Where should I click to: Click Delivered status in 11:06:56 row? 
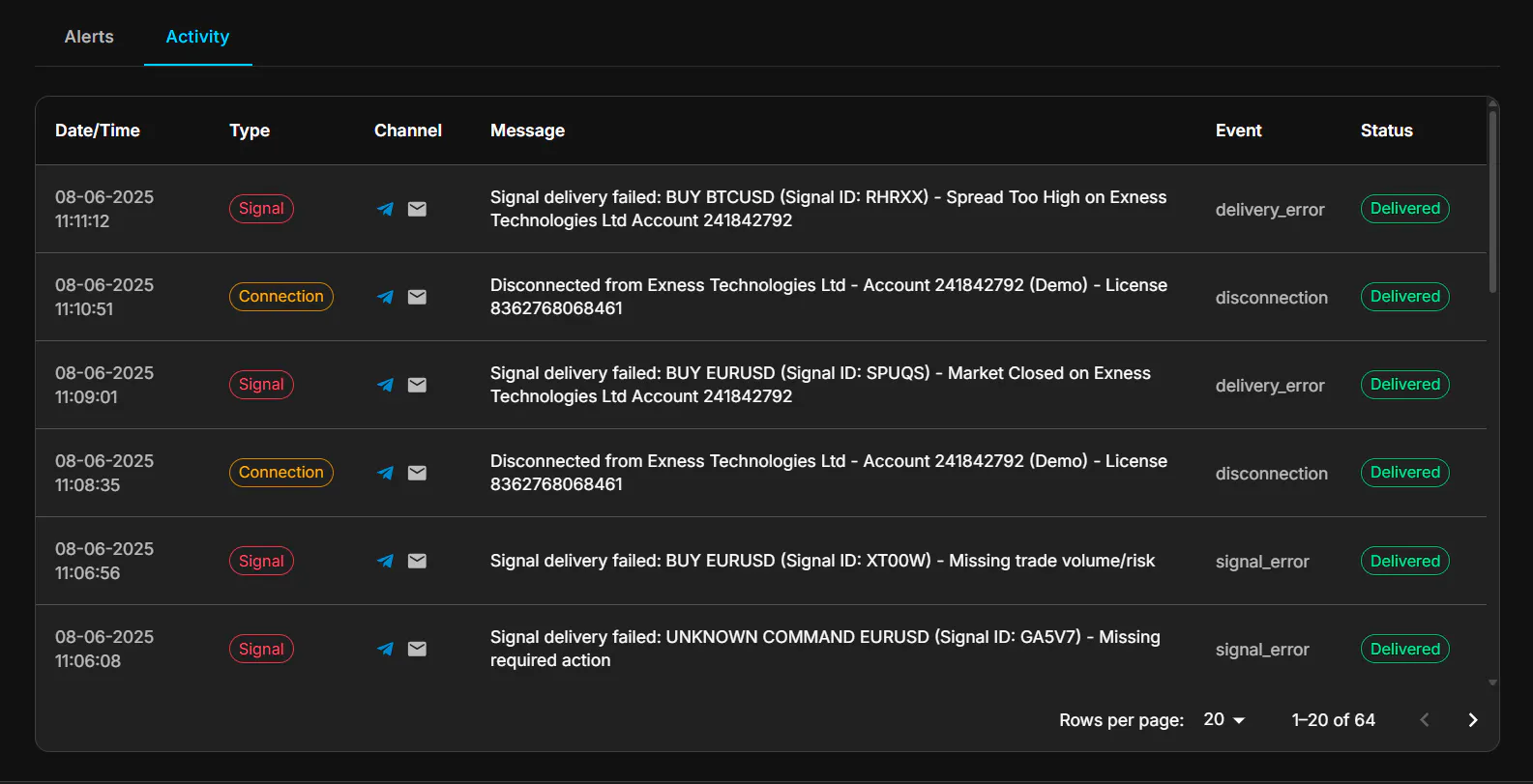[1404, 561]
